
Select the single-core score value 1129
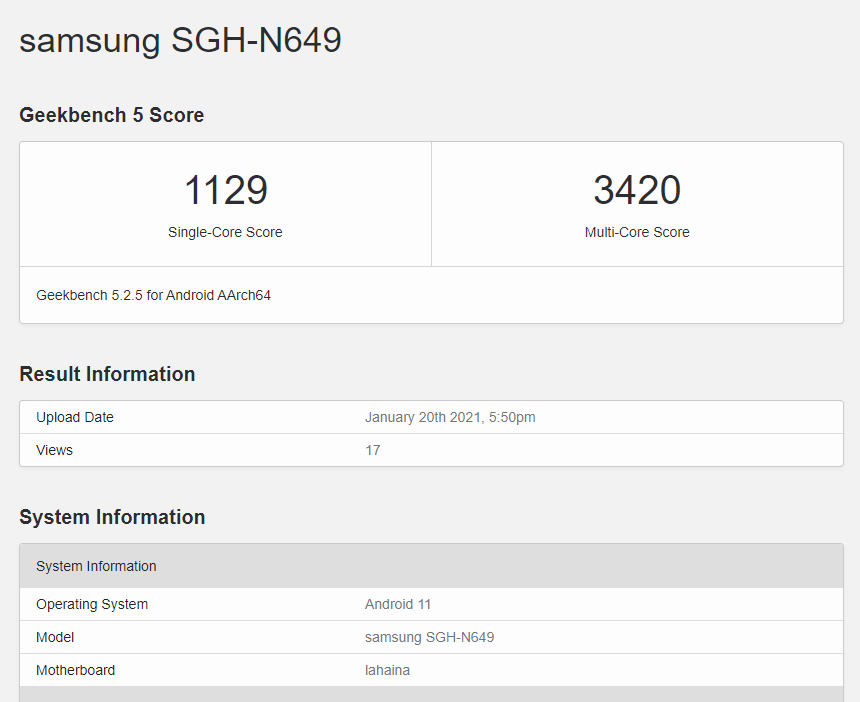click(225, 190)
